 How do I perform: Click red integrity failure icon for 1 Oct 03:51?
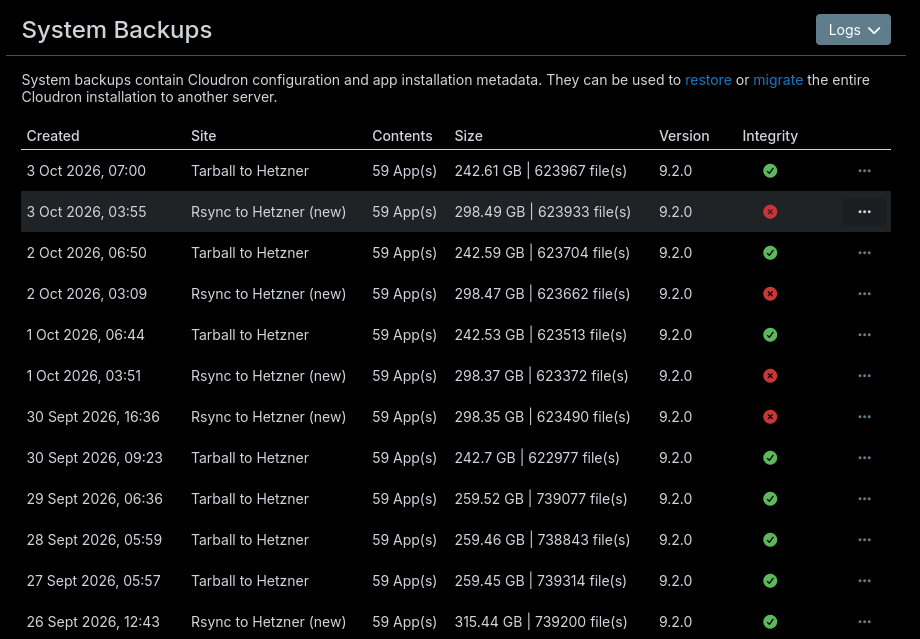click(770, 376)
